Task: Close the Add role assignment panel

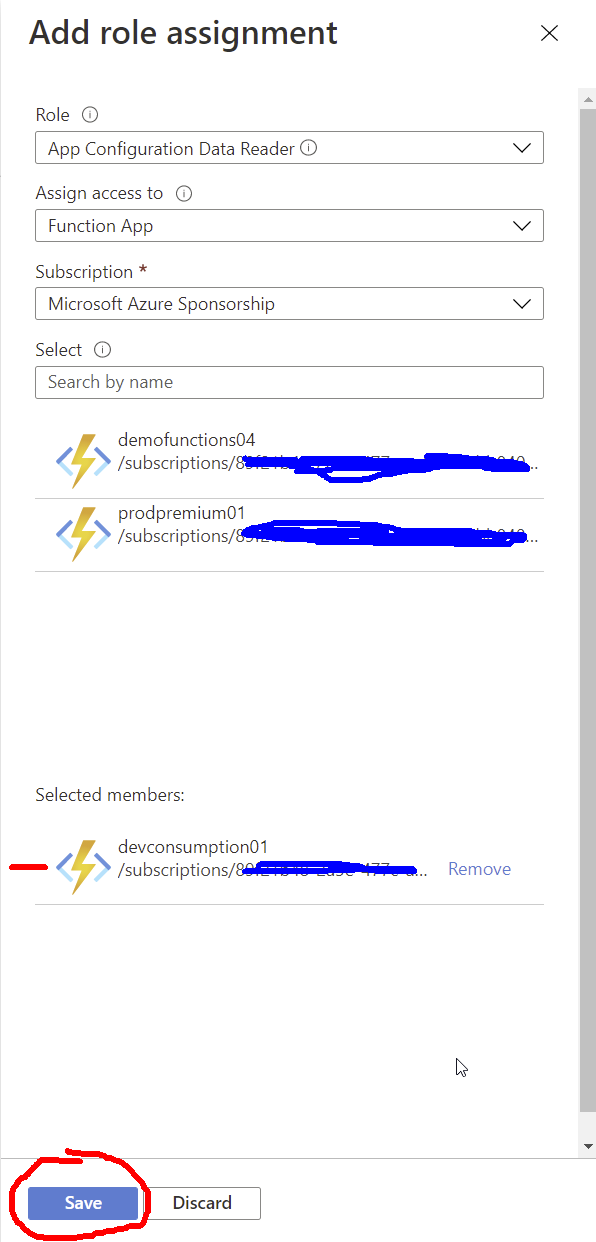Action: click(x=549, y=33)
